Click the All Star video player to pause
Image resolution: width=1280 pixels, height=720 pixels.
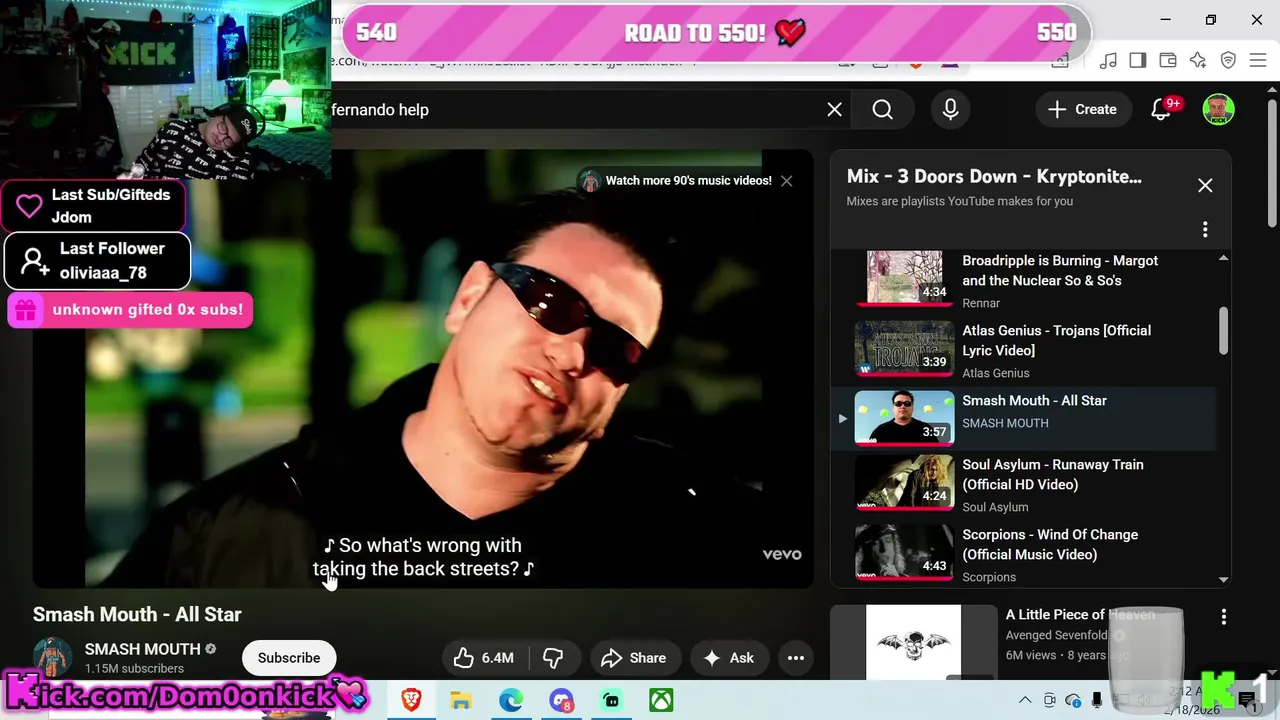[423, 369]
